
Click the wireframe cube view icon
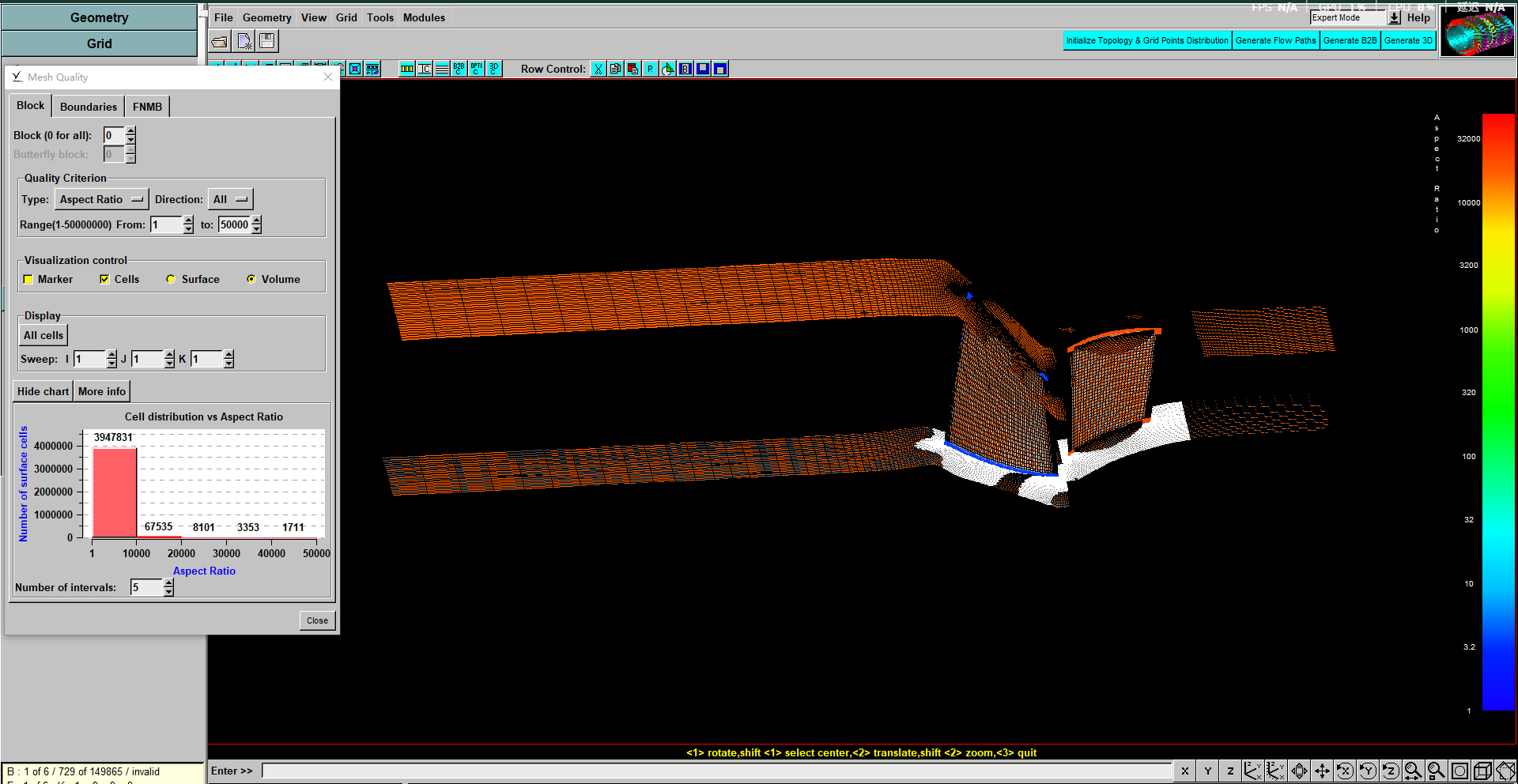coord(1482,771)
